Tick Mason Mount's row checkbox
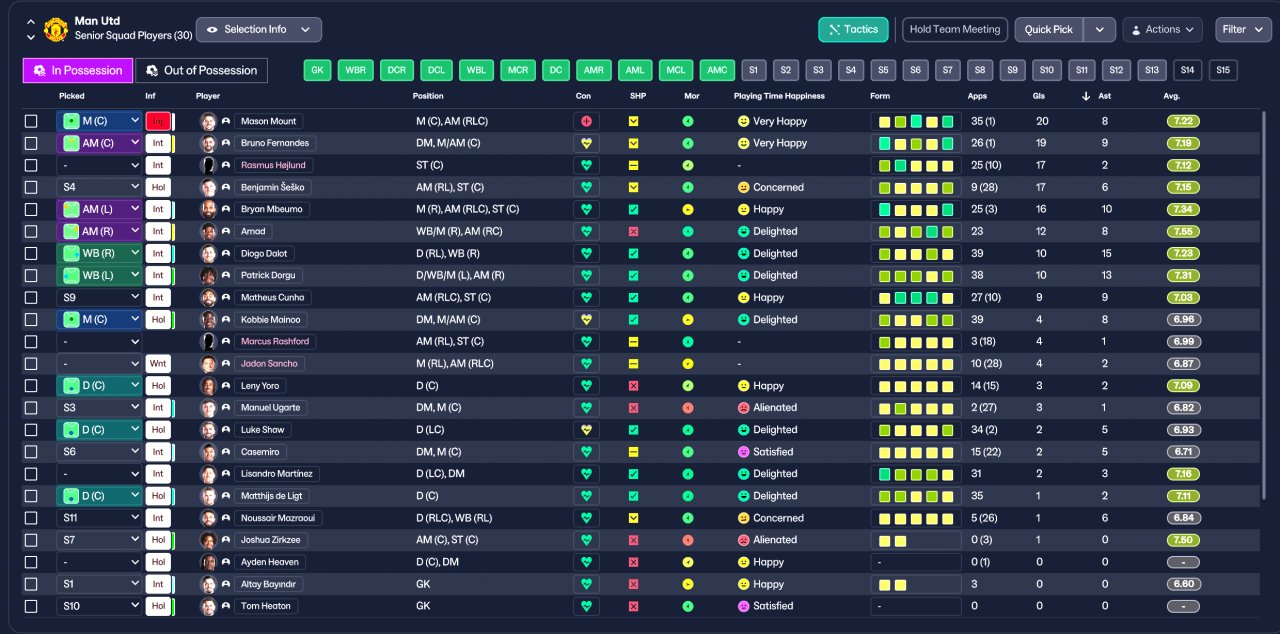 pyautogui.click(x=31, y=121)
